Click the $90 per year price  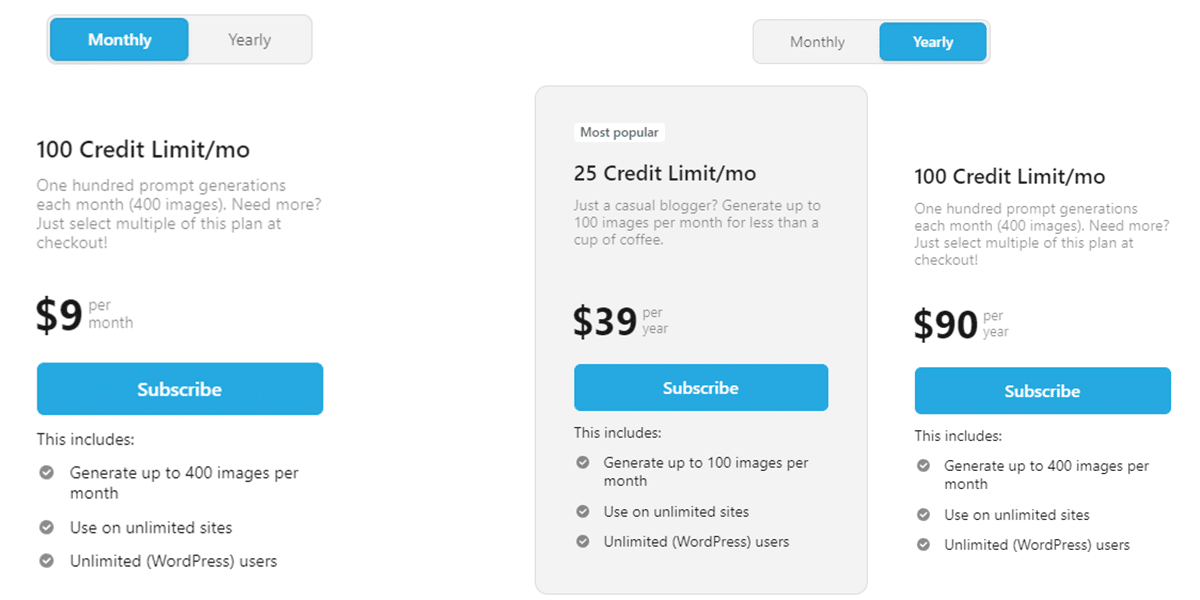(x=946, y=325)
